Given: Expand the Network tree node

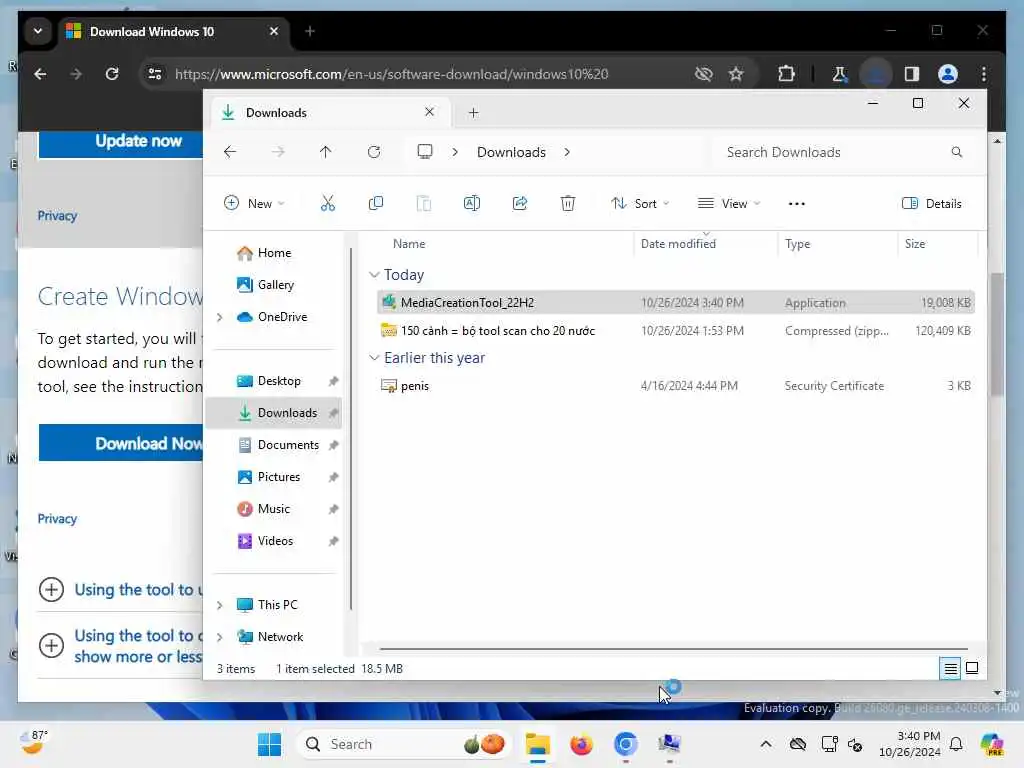Looking at the screenshot, I should (x=219, y=637).
